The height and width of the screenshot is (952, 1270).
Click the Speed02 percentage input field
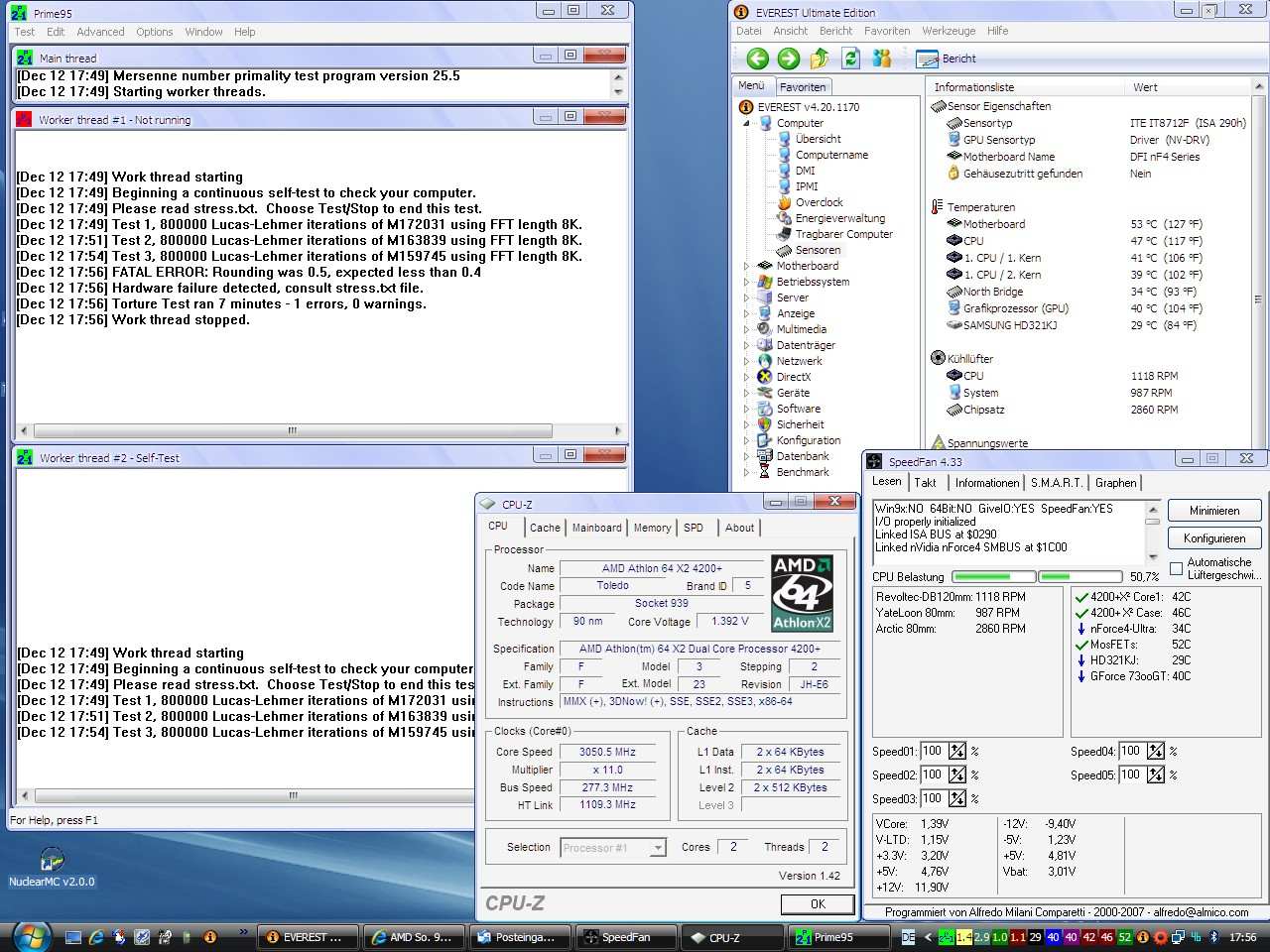pyautogui.click(x=934, y=774)
